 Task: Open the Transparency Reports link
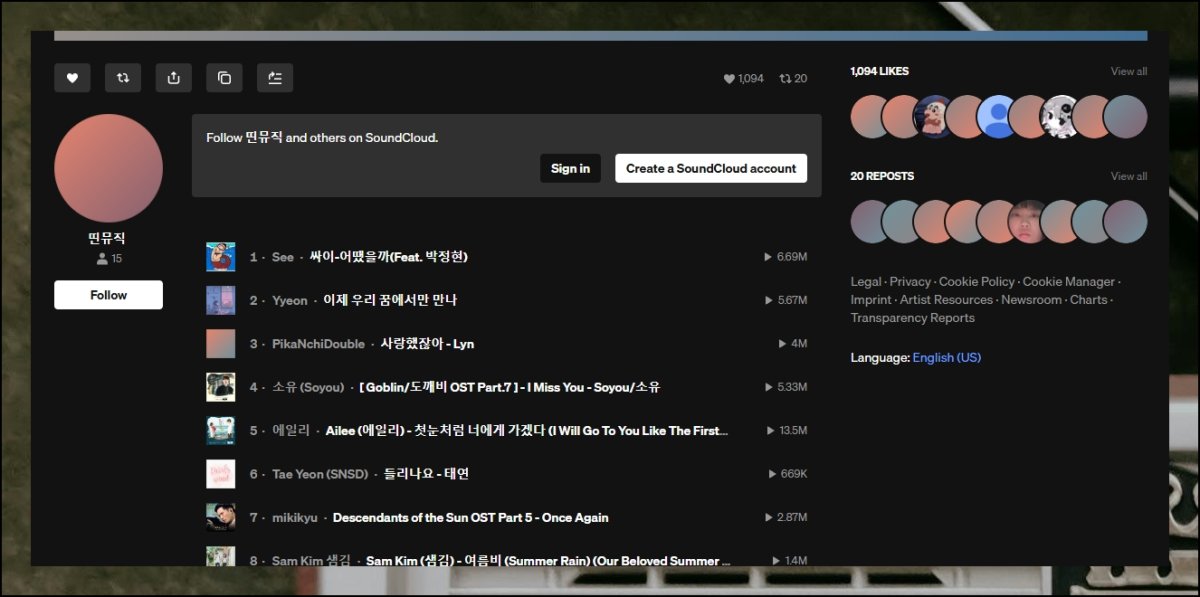click(912, 318)
